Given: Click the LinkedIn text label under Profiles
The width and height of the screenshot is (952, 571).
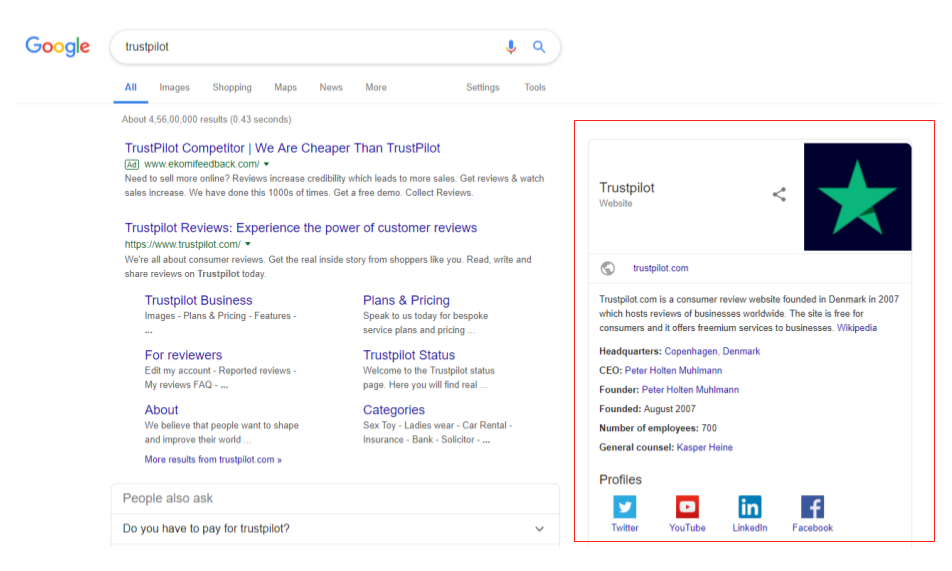Looking at the screenshot, I should [750, 528].
